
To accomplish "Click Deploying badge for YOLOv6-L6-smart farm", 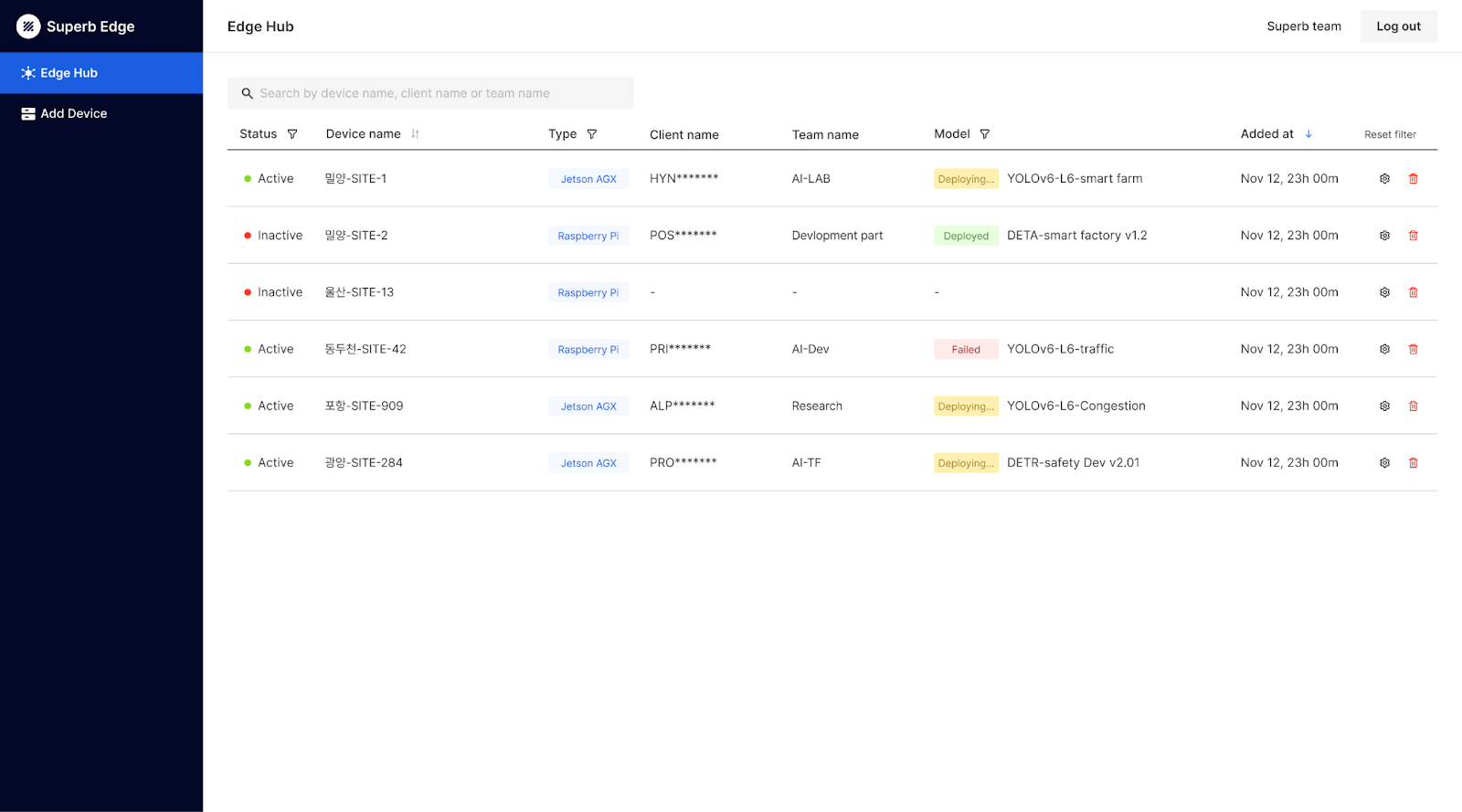I will click(966, 179).
